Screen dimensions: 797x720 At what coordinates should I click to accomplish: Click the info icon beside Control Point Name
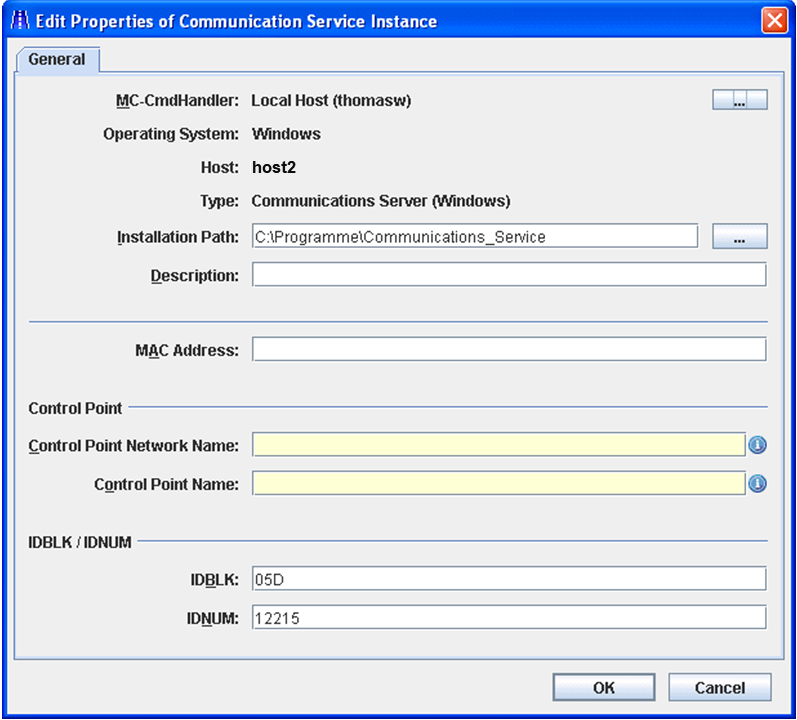click(757, 484)
